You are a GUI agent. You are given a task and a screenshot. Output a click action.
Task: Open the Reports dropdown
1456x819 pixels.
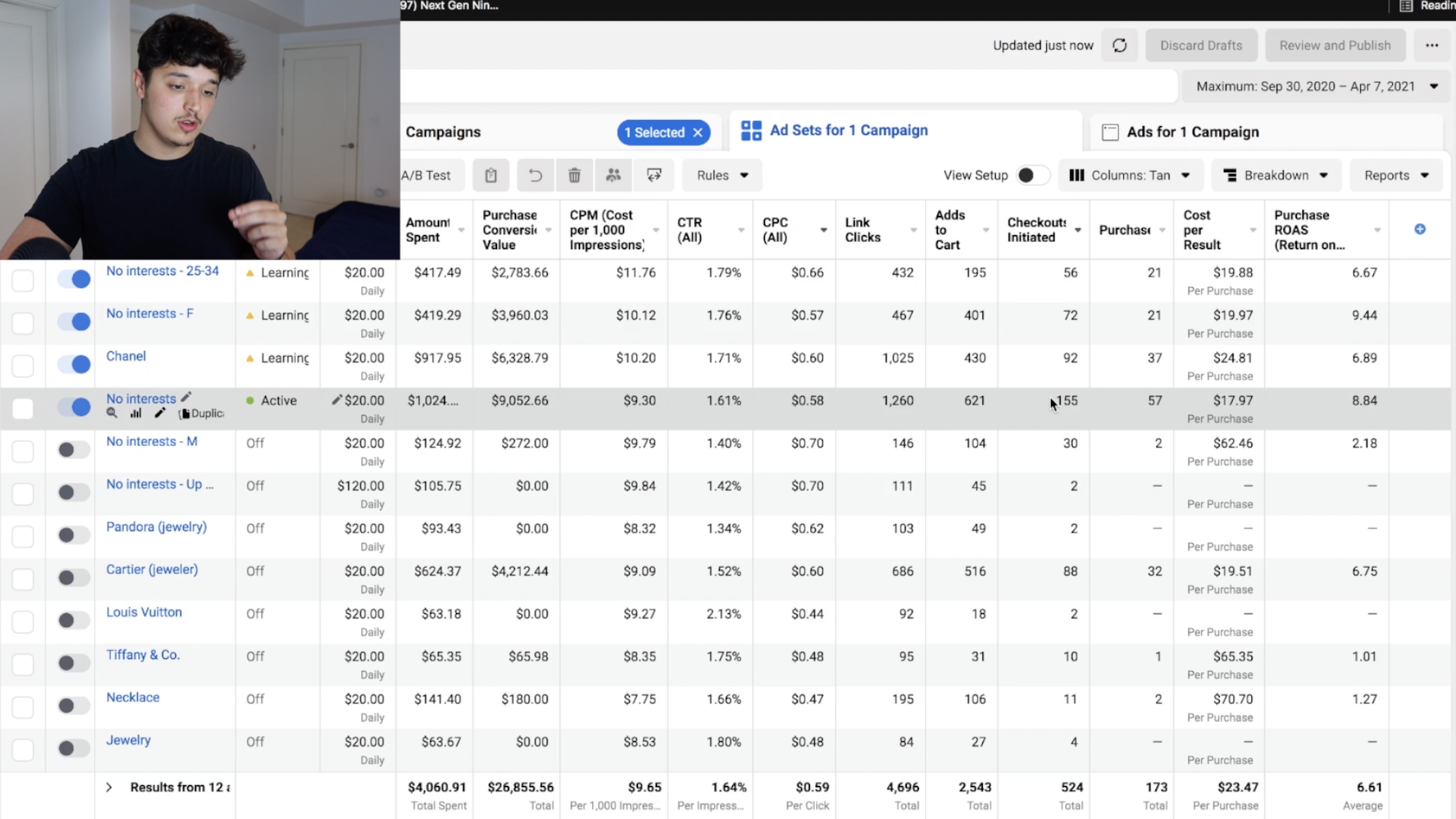coord(1396,175)
